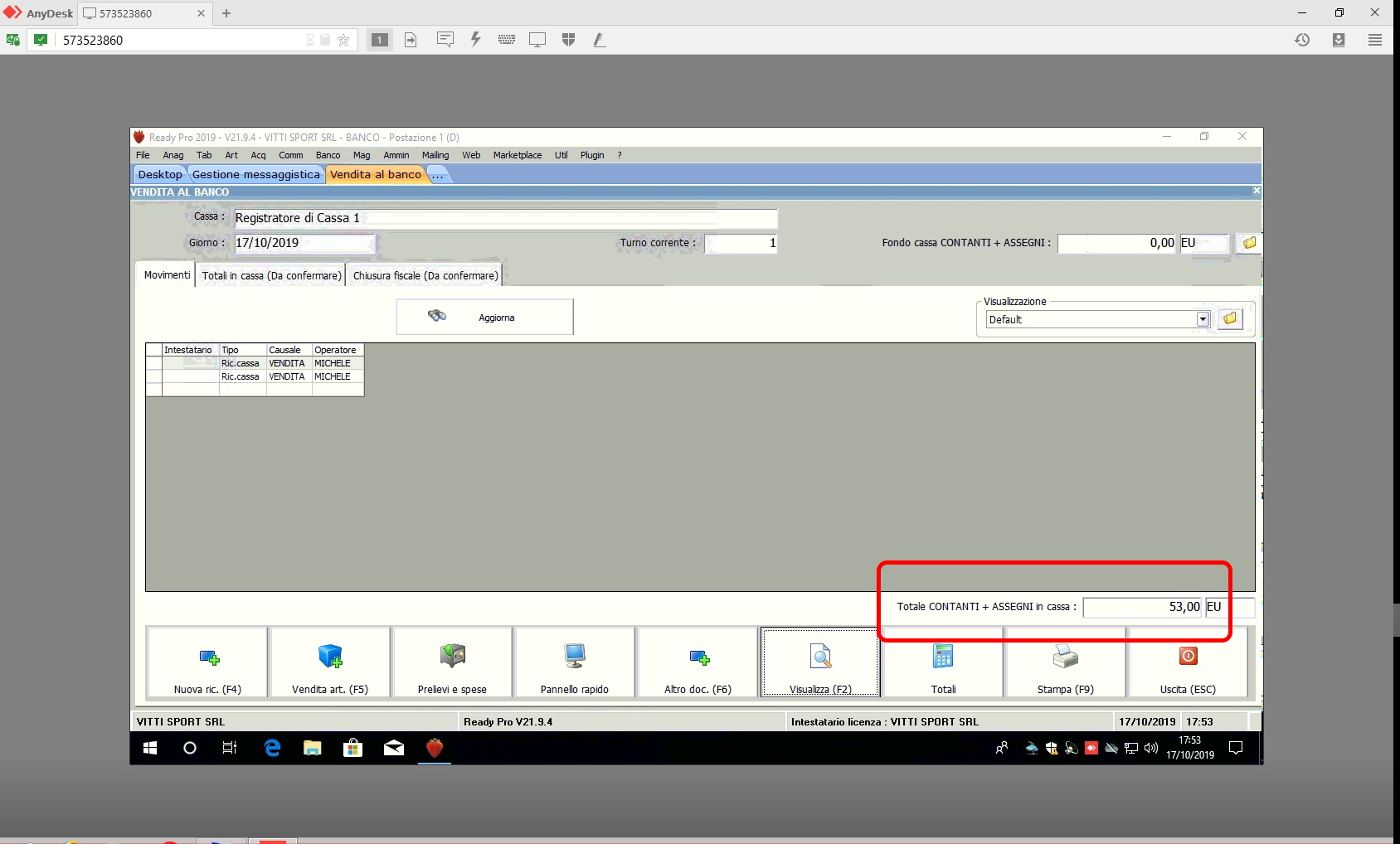
Task: Click the AnyDesk connection security status icon
Action: point(41,40)
